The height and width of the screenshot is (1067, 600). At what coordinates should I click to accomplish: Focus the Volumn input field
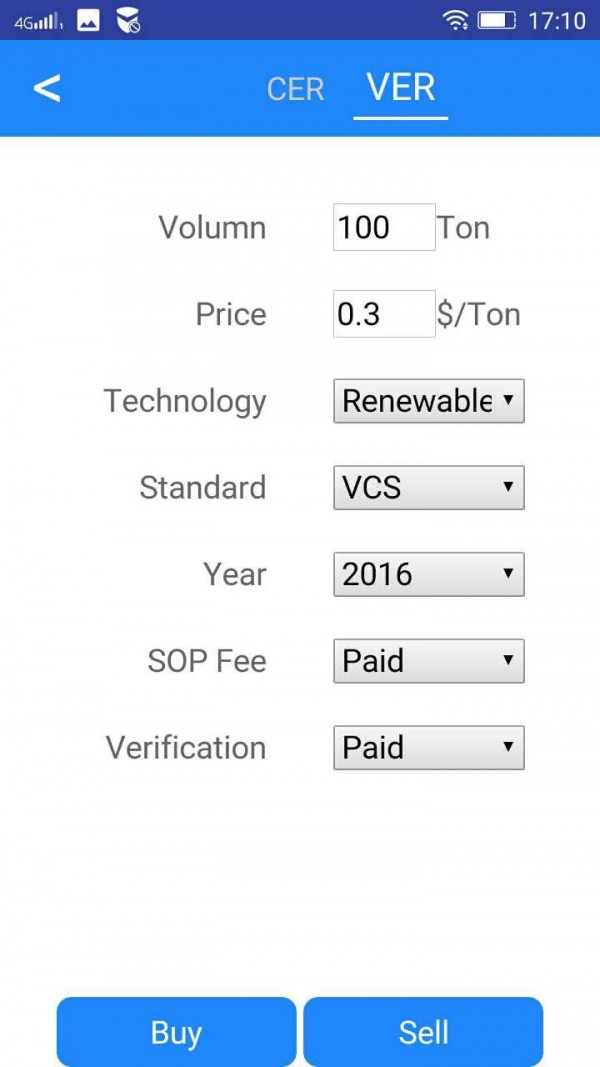click(x=384, y=227)
